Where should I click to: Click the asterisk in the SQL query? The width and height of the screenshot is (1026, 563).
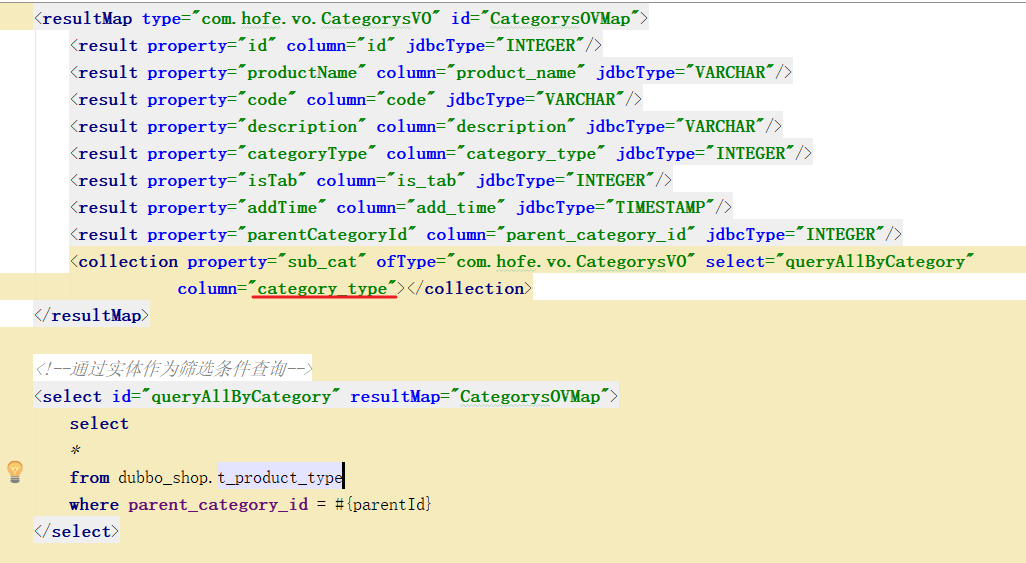[x=76, y=451]
